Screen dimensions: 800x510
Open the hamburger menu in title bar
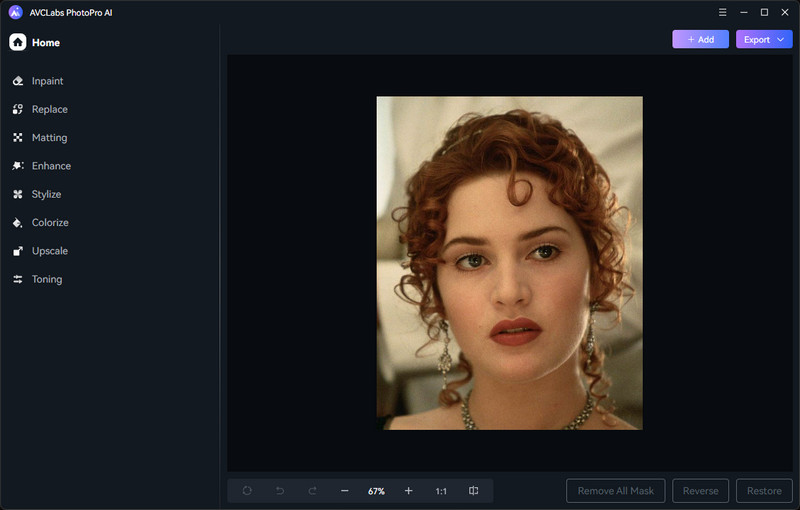(722, 12)
